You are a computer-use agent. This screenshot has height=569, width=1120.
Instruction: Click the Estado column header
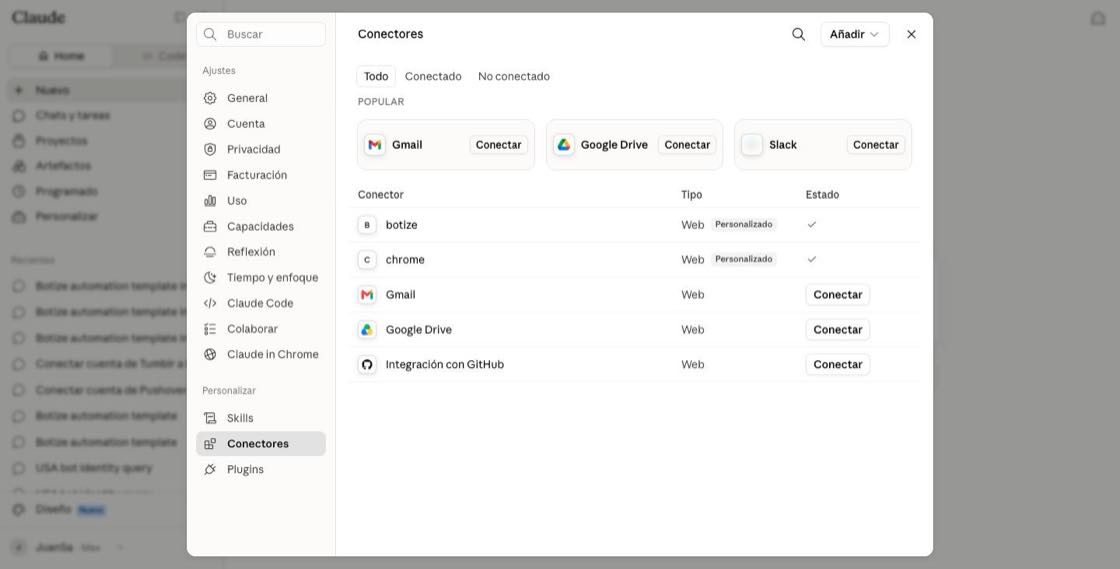[822, 195]
